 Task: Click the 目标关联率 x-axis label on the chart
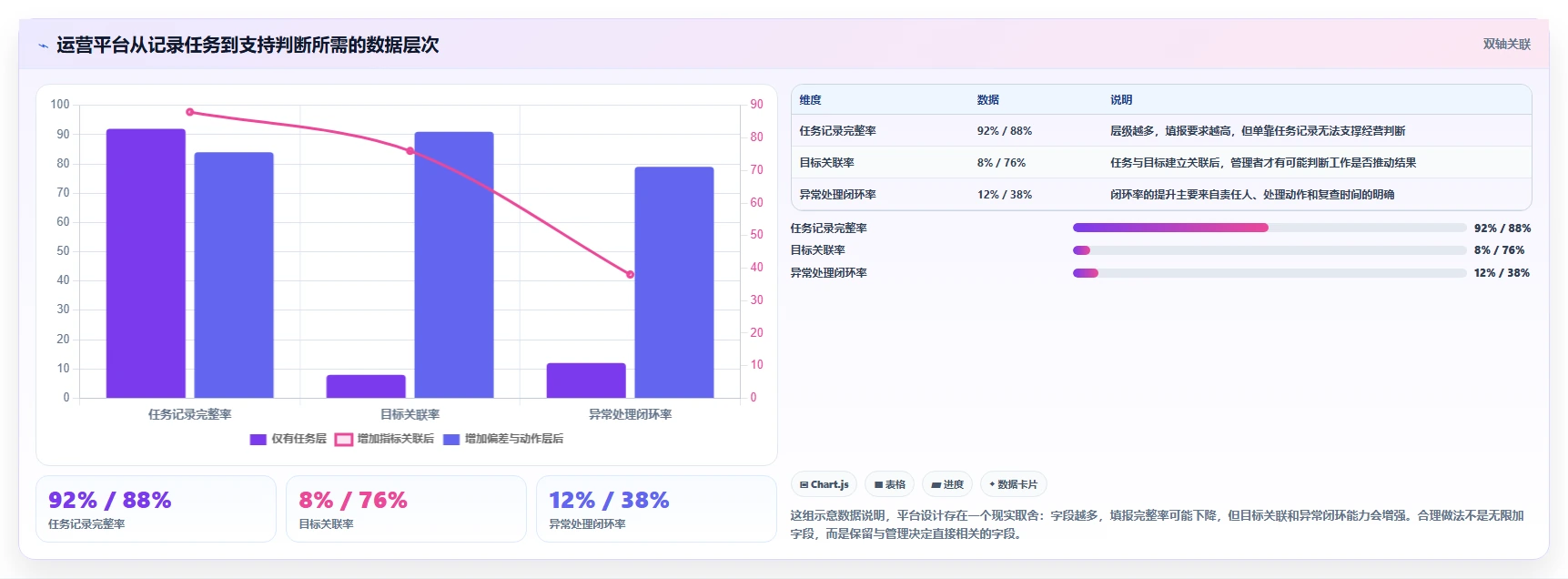(410, 414)
